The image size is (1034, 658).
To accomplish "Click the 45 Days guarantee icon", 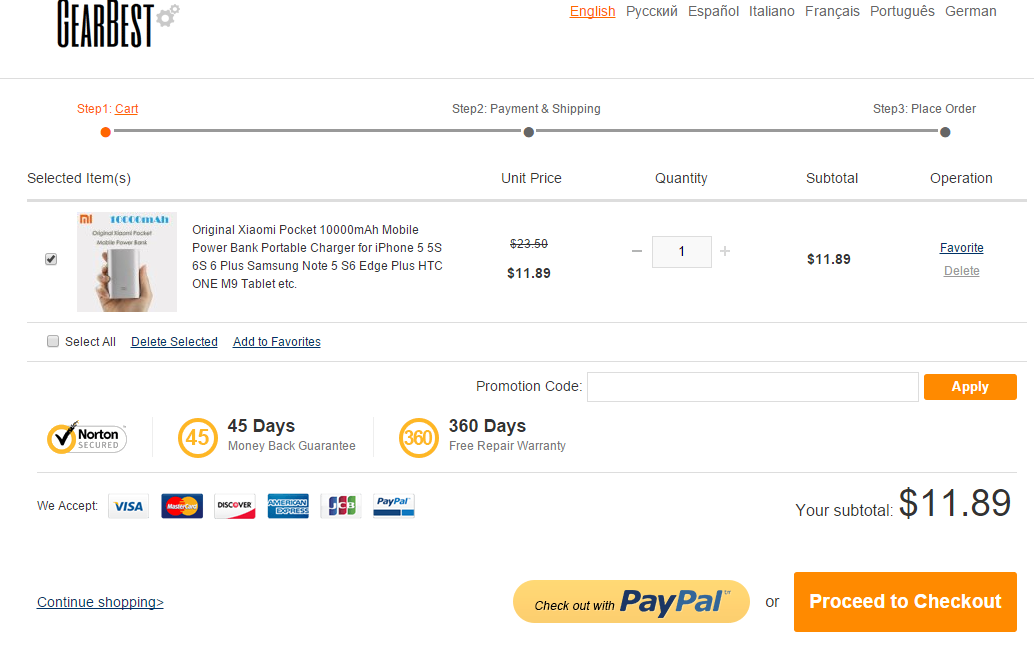I will (x=198, y=438).
